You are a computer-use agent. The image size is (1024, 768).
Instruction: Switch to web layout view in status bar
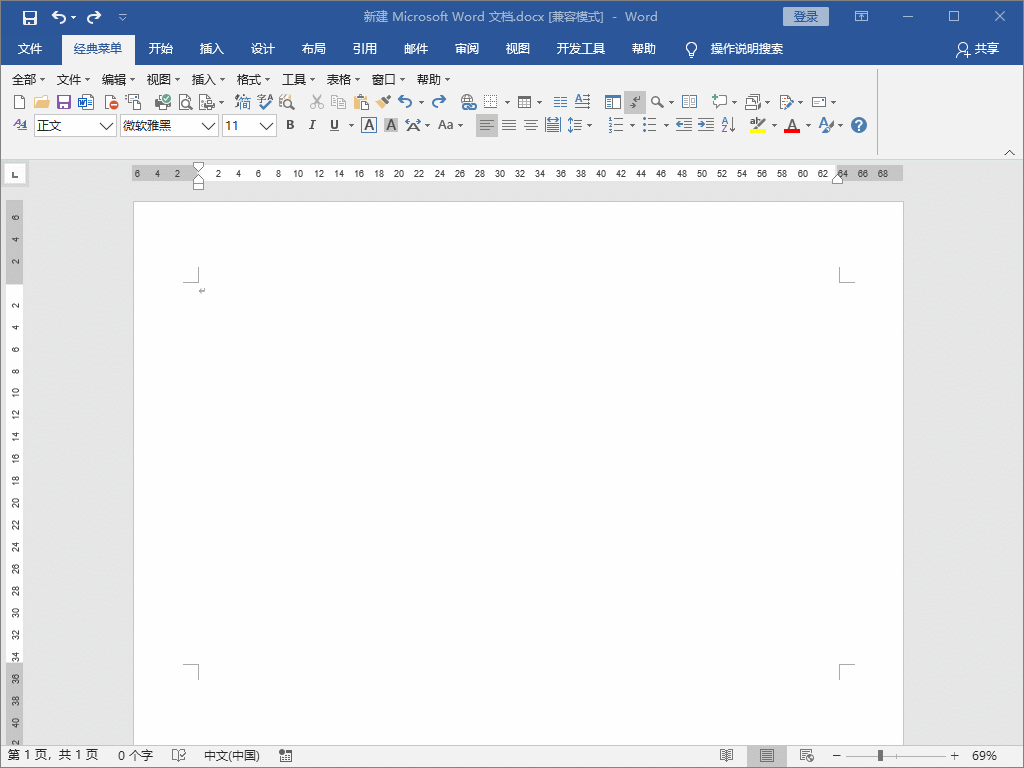coord(806,756)
